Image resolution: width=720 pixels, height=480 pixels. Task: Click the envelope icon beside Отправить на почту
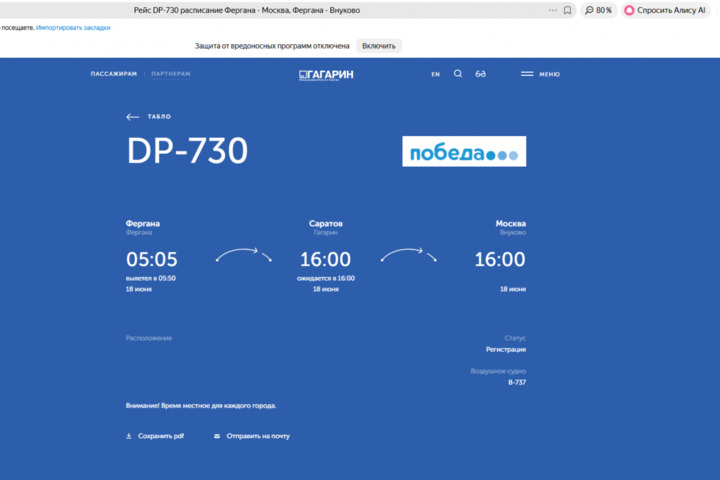click(217, 436)
